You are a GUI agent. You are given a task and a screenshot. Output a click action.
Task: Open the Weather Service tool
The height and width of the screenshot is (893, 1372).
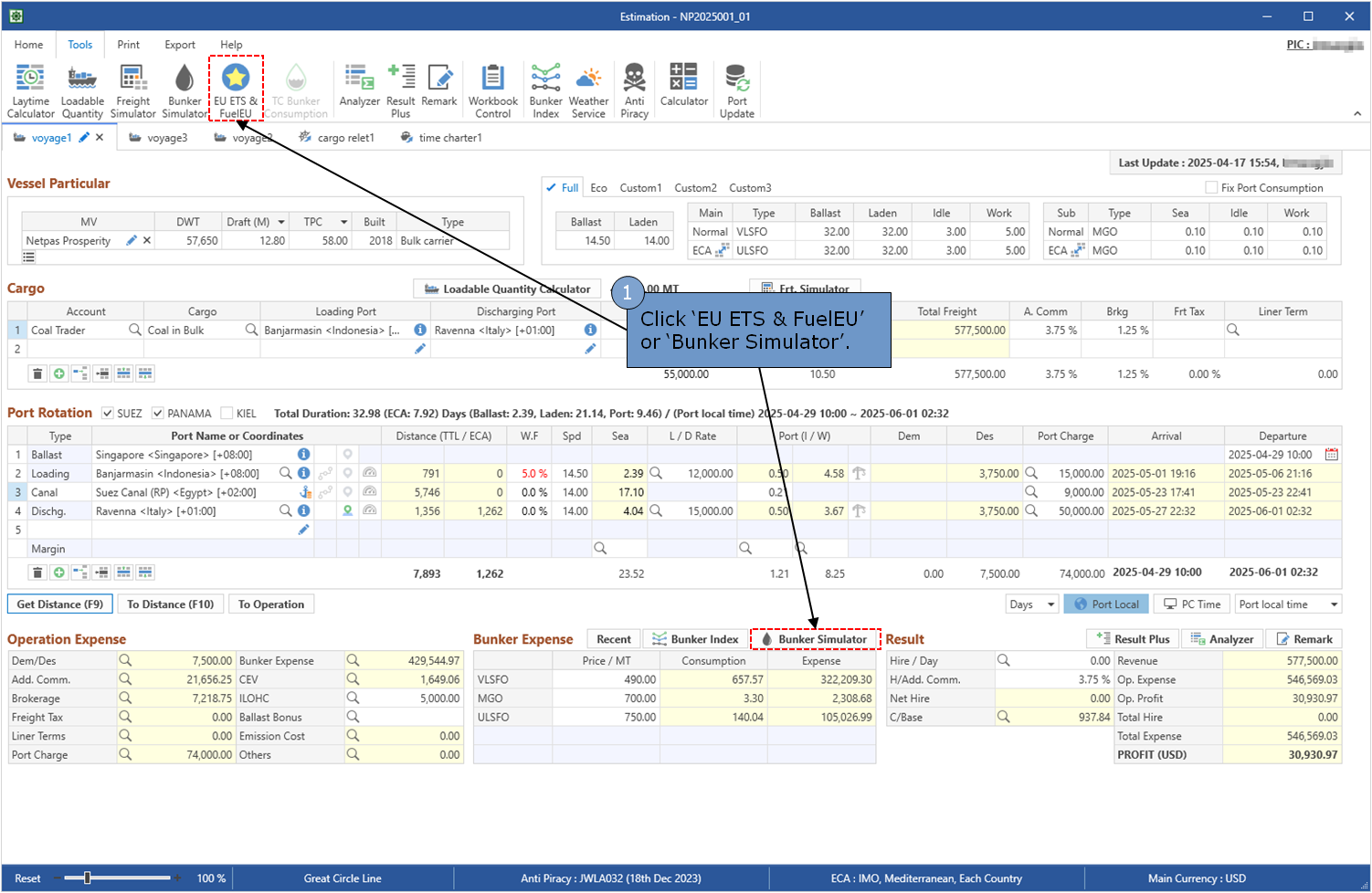pyautogui.click(x=588, y=90)
